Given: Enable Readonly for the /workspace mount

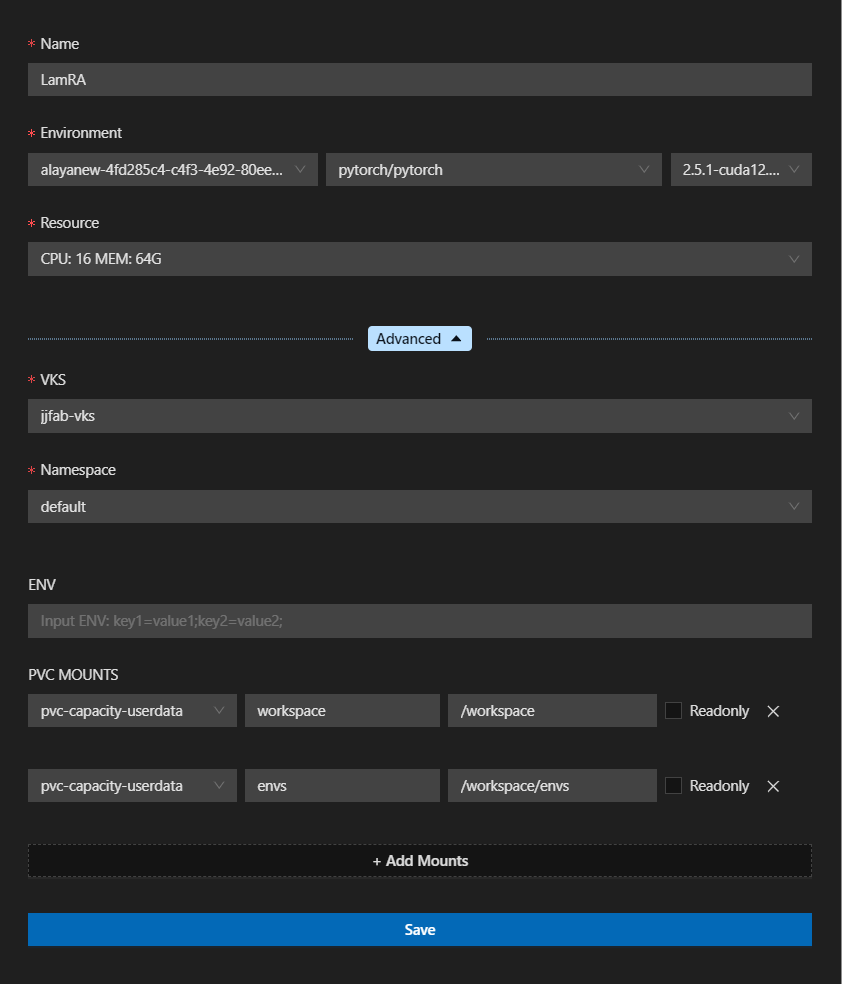Looking at the screenshot, I should click(x=674, y=711).
